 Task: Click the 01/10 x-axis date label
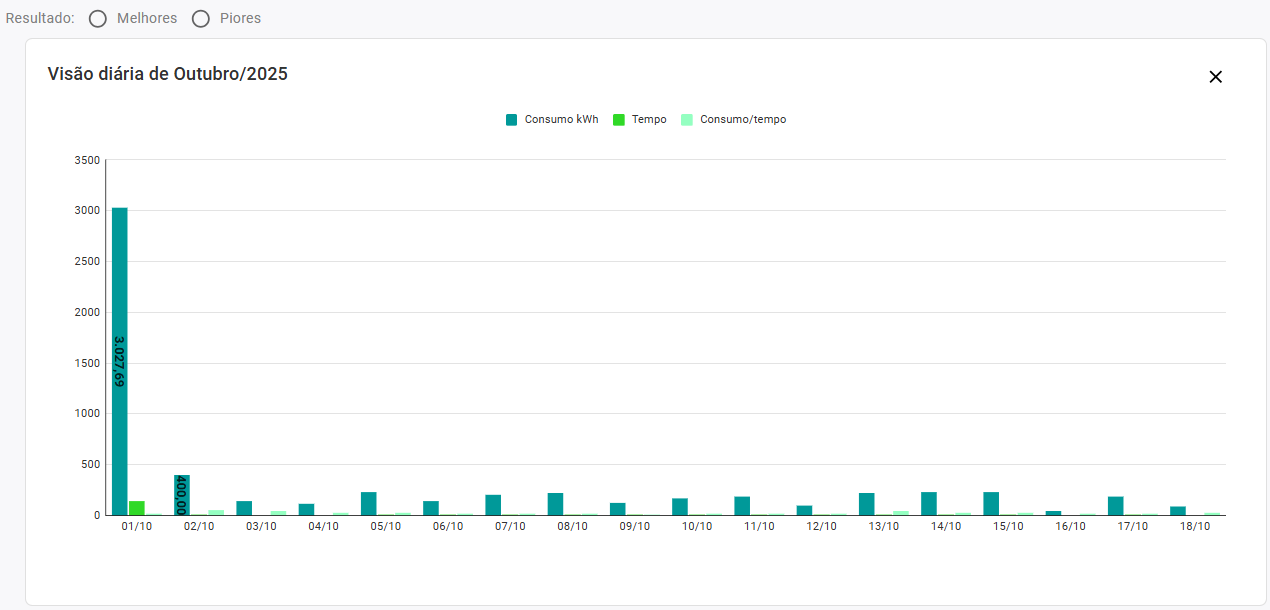(136, 527)
